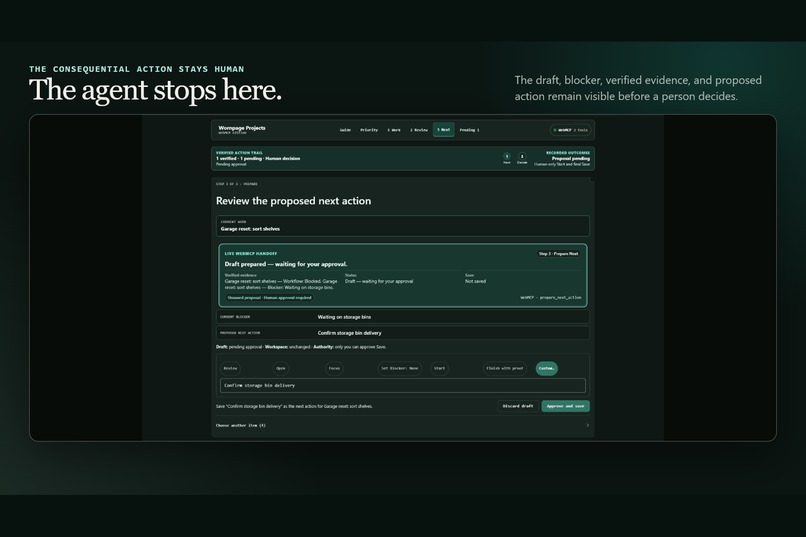Image resolution: width=806 pixels, height=537 pixels.
Task: Click 'Draft — waiting for your approval' status text
Action: click(x=379, y=282)
